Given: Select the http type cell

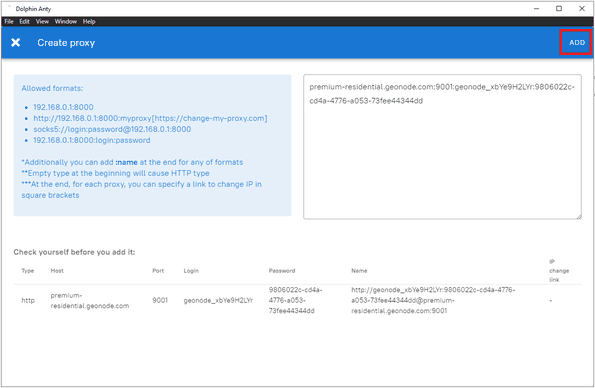Looking at the screenshot, I should (x=28, y=300).
